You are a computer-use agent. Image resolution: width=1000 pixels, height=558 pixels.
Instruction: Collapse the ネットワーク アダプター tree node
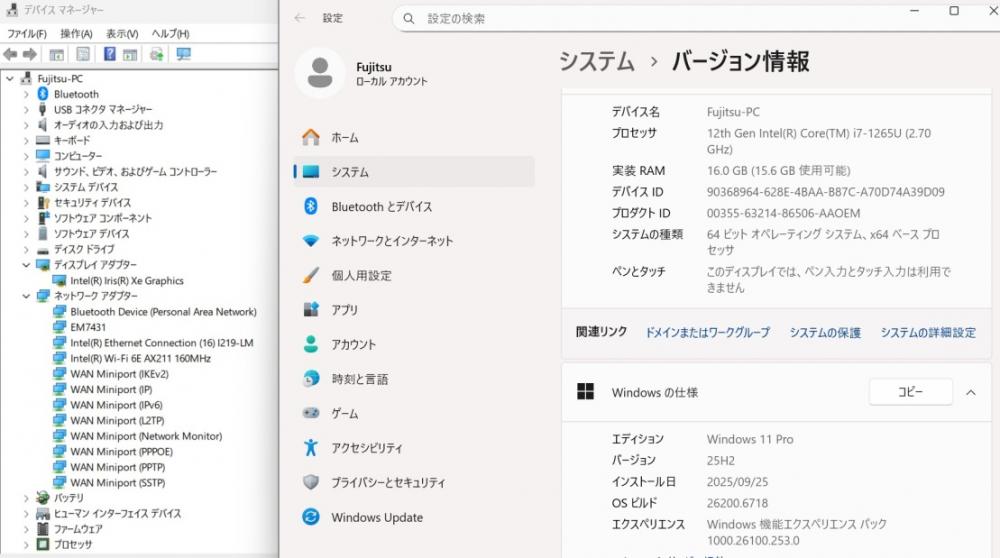(x=26, y=296)
